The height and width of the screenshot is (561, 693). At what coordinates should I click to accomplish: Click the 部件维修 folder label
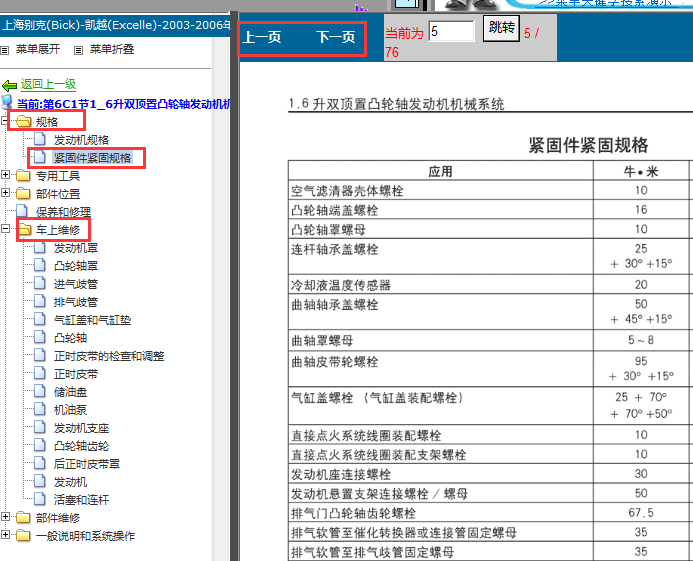(x=58, y=518)
